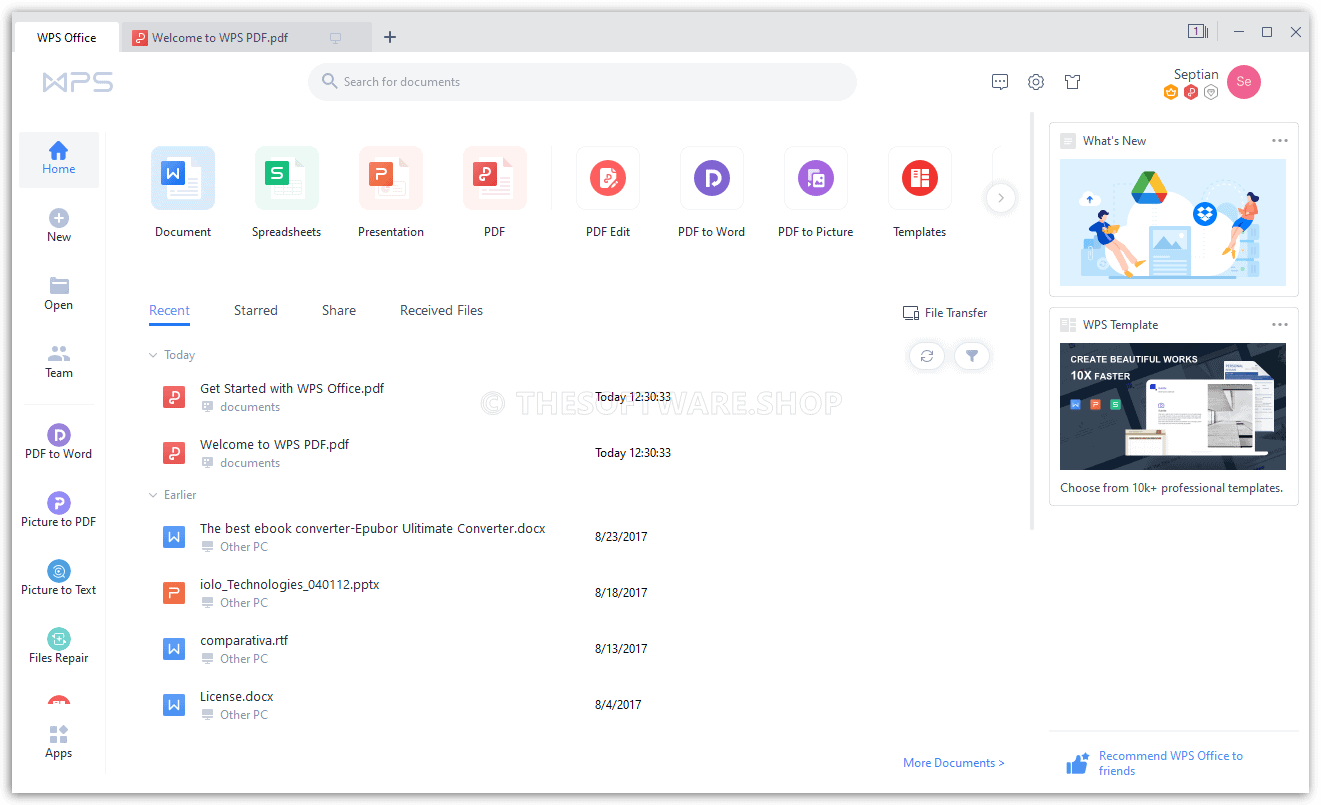Click the New sidebar icon
The image size is (1321, 805).
(59, 218)
